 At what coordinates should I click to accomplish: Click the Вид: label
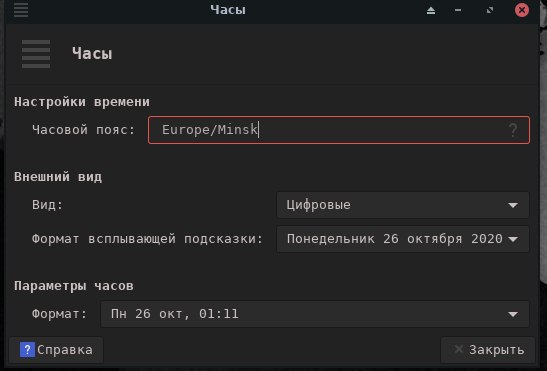[x=47, y=205]
